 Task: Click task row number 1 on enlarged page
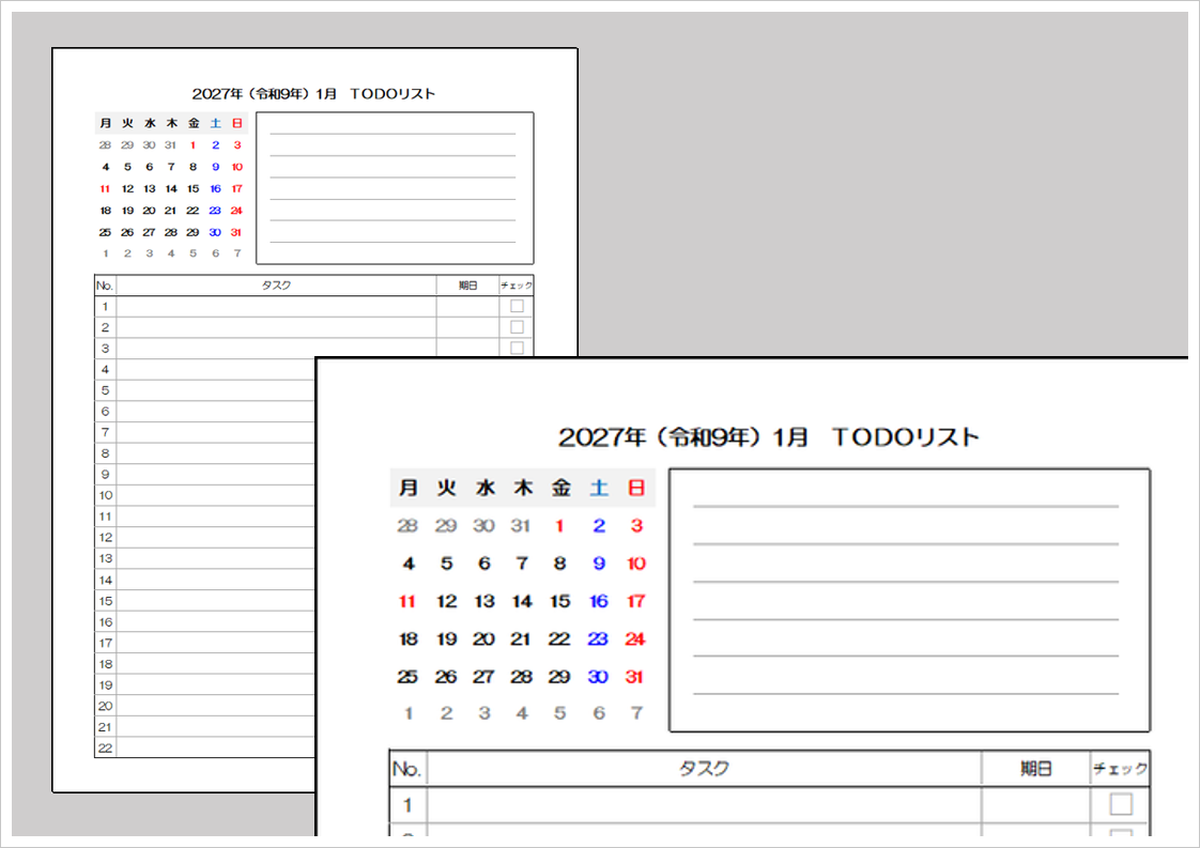tap(408, 805)
